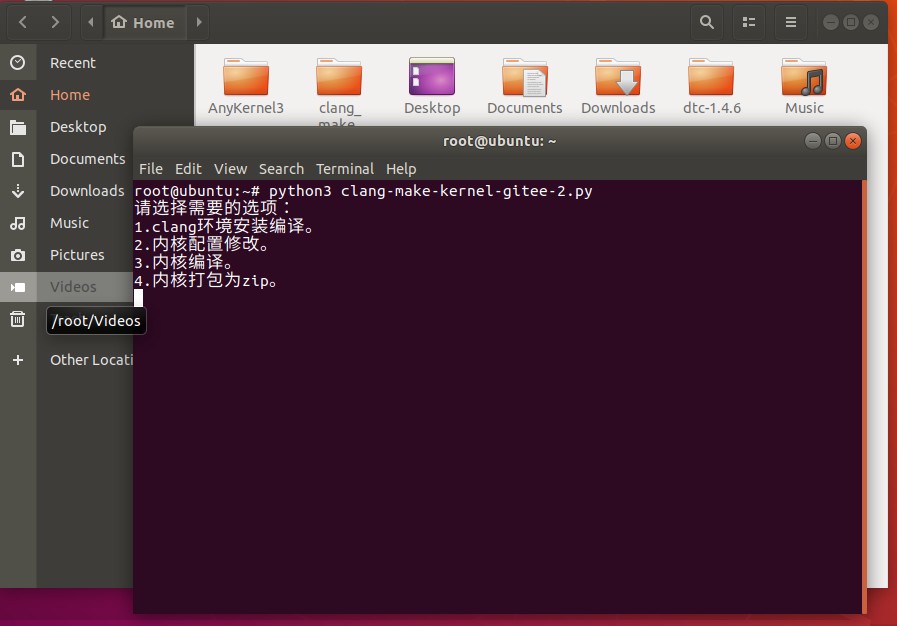Click the Music note icon in sidebar
Image resolution: width=897 pixels, height=626 pixels.
point(18,223)
